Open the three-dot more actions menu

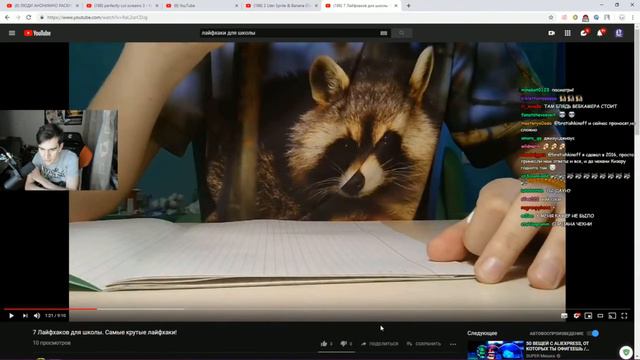(453, 344)
